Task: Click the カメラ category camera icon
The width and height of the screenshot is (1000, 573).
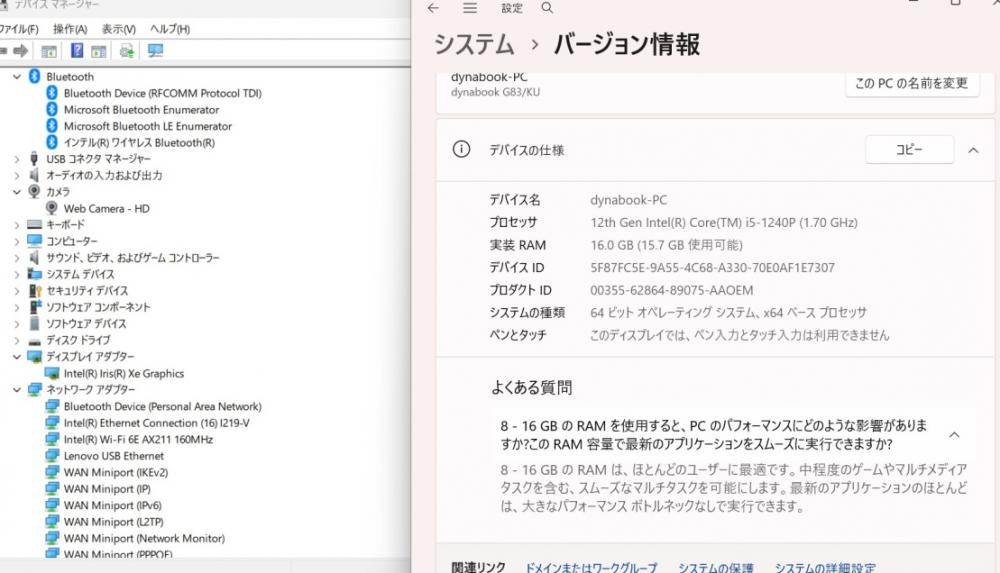Action: (x=34, y=191)
